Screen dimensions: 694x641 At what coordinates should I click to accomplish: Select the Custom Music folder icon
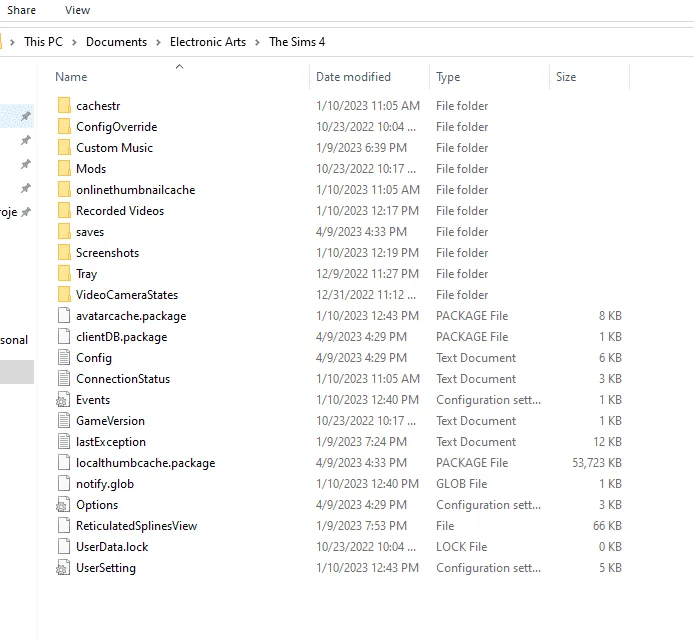coord(64,147)
